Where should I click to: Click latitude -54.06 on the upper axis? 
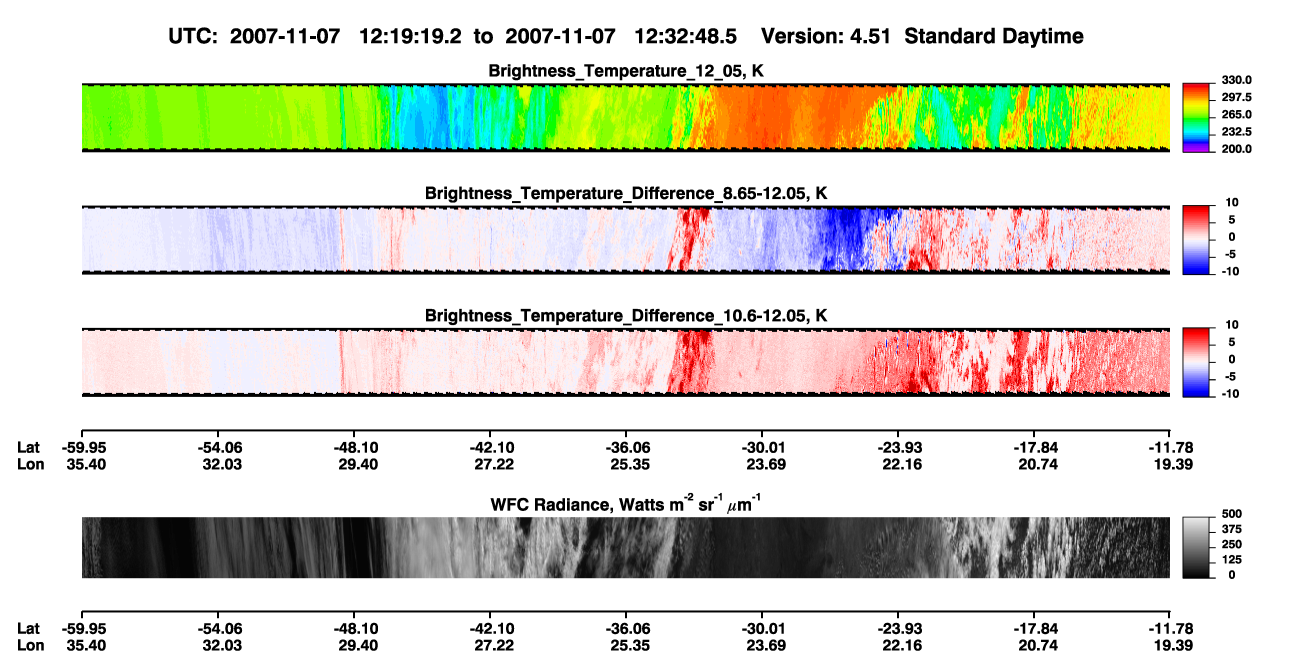(x=220, y=447)
